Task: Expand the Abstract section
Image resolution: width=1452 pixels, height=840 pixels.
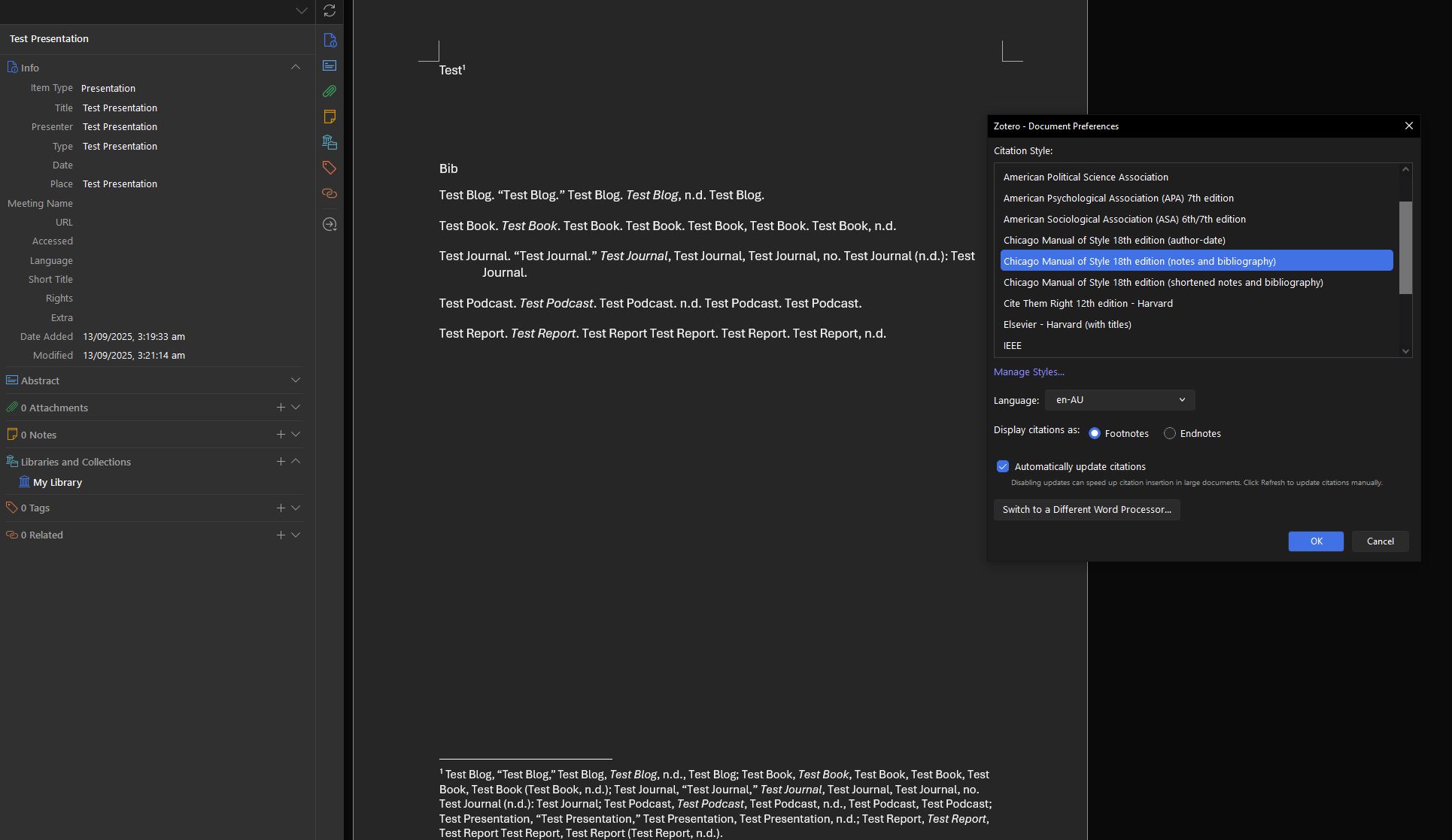Action: coord(296,381)
